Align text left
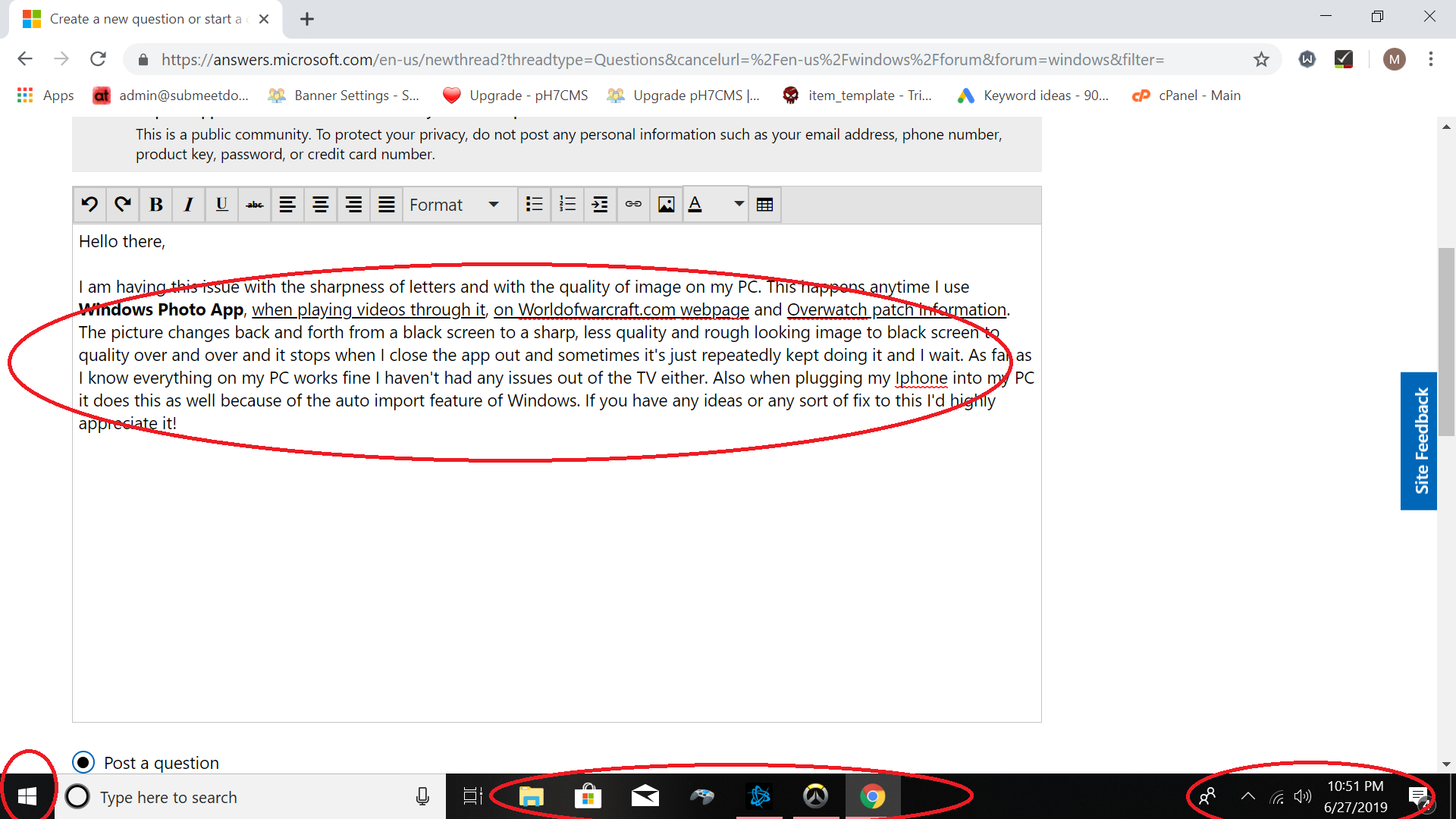Viewport: 1456px width, 819px height. click(287, 204)
